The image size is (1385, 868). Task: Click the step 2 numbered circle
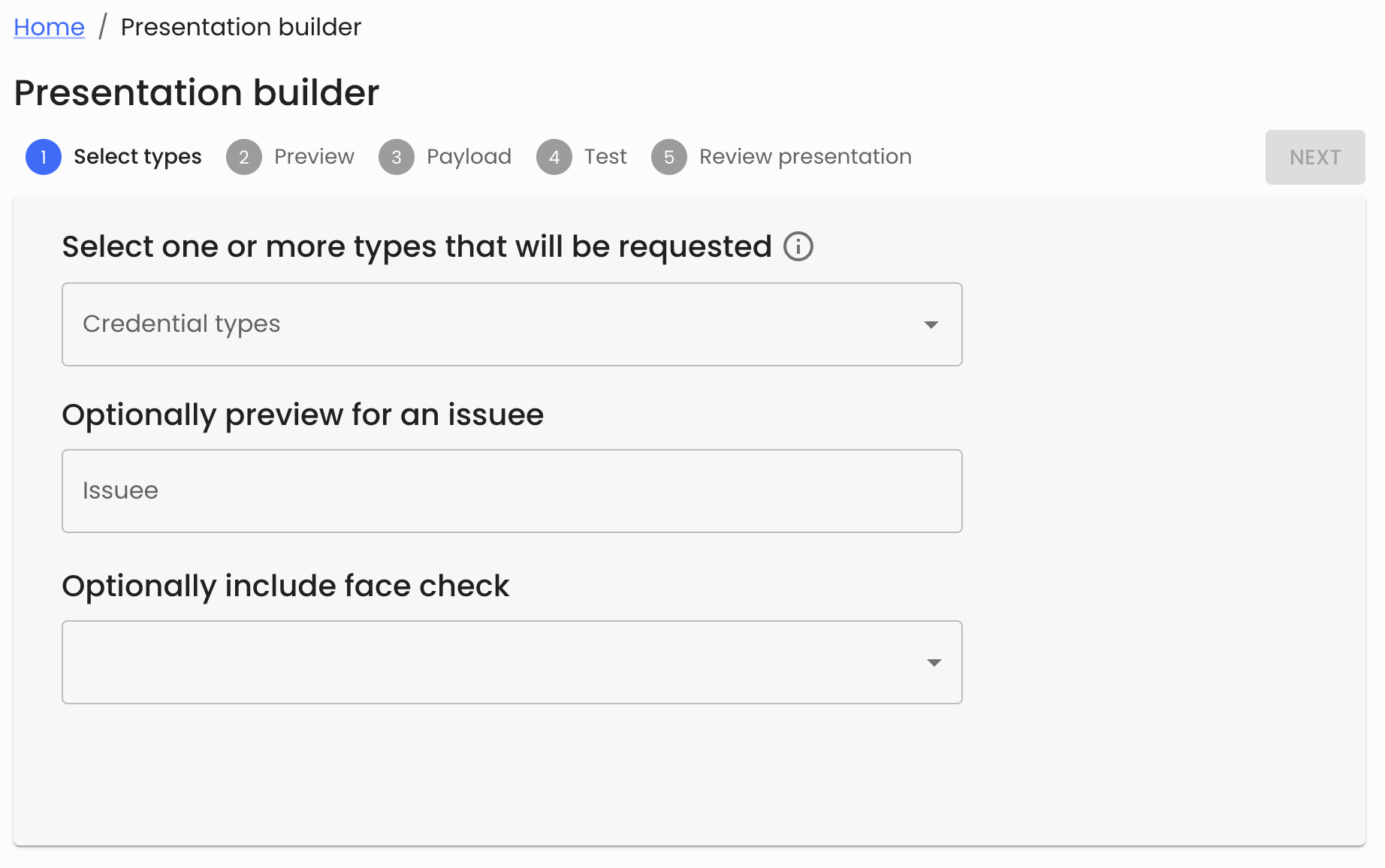[243, 157]
